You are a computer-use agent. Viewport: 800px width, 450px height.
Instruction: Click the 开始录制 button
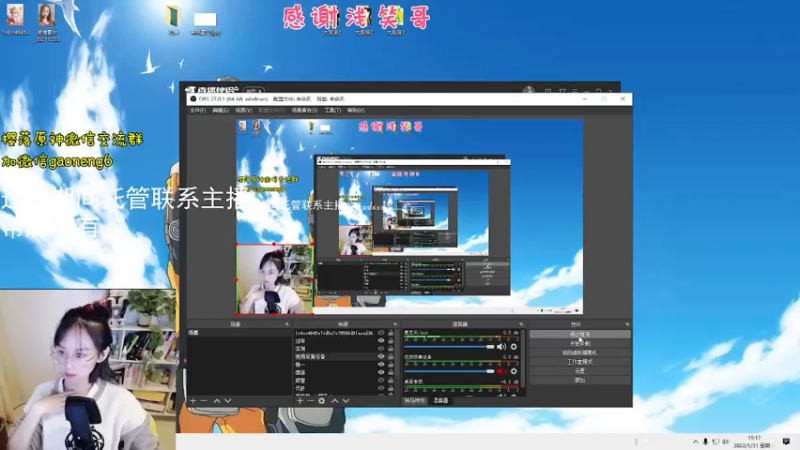[x=580, y=343]
